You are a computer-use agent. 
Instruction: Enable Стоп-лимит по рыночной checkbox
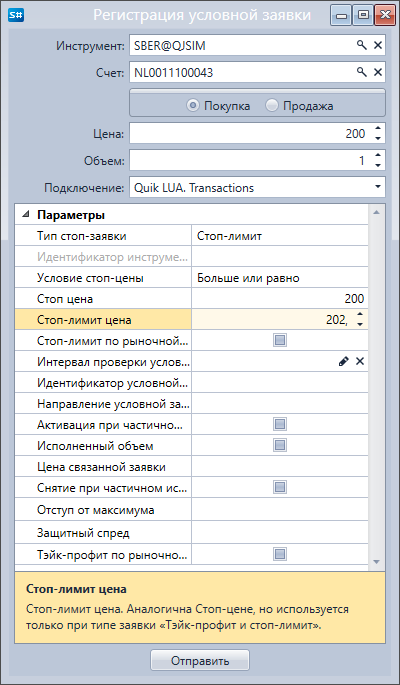tap(279, 340)
